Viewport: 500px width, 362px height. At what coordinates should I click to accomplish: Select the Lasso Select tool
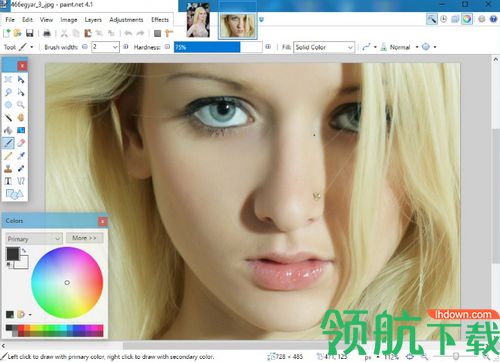click(x=8, y=92)
